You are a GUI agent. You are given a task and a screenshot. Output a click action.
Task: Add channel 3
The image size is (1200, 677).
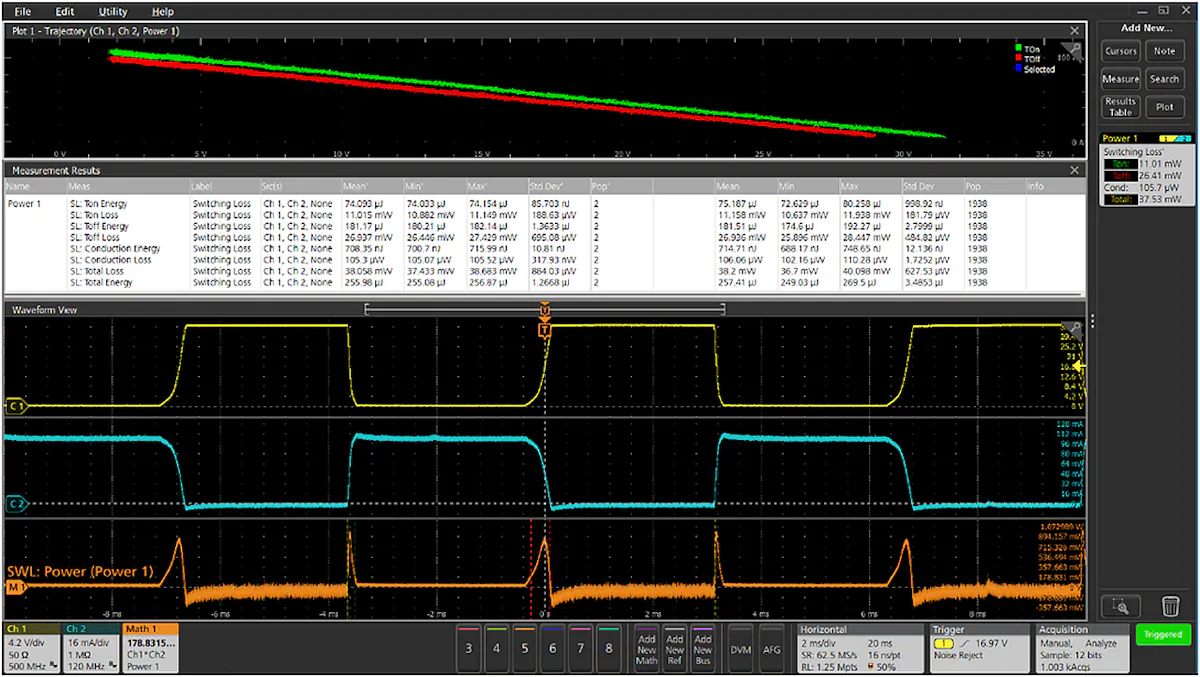click(x=469, y=648)
